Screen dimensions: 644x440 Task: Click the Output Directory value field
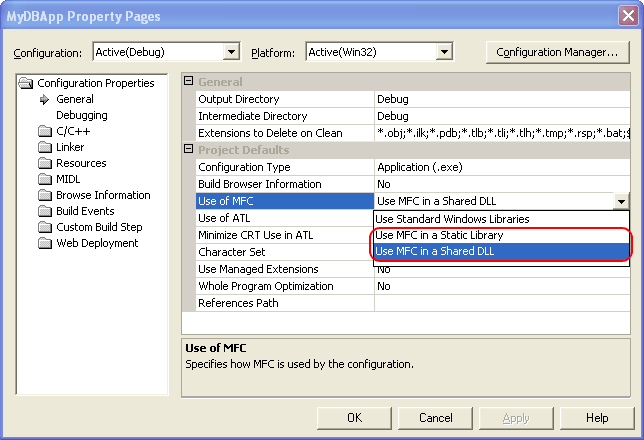[500, 99]
